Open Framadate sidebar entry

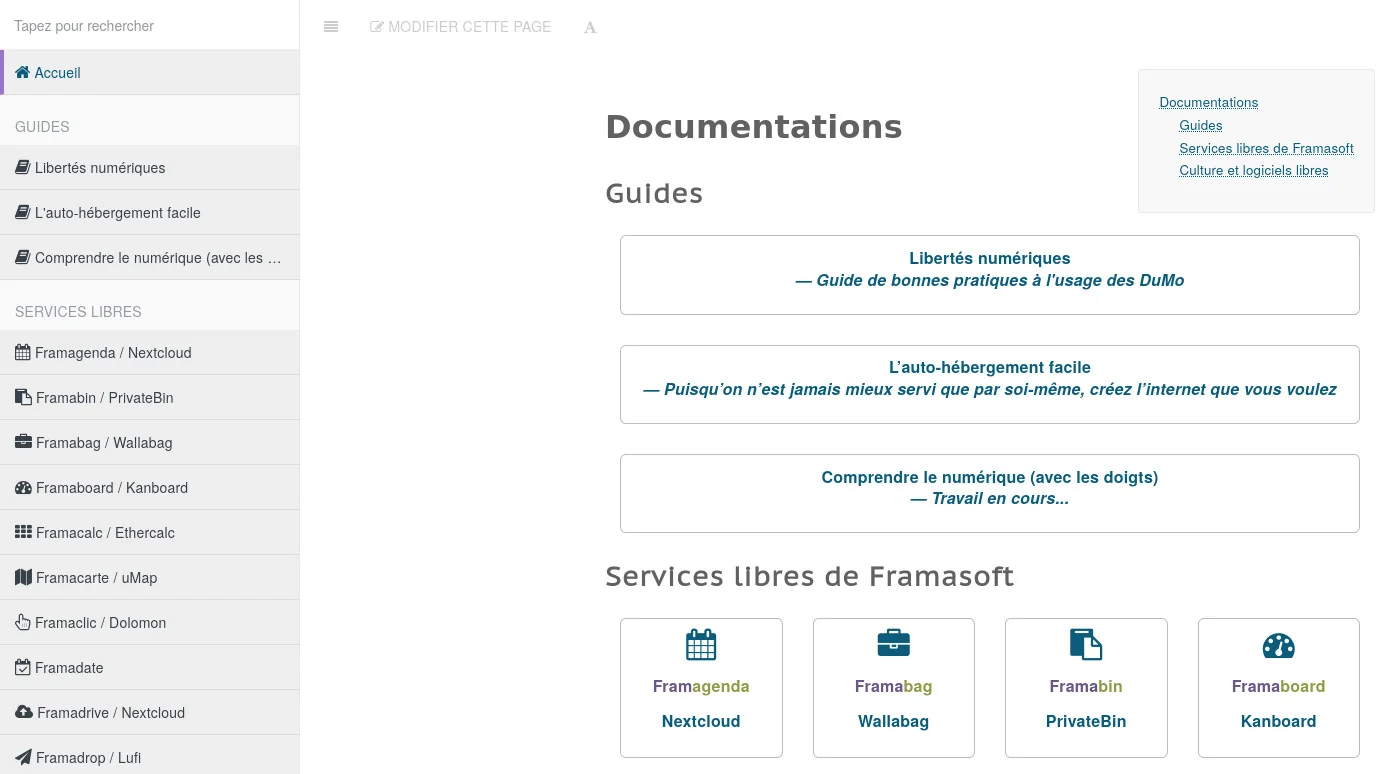(150, 668)
